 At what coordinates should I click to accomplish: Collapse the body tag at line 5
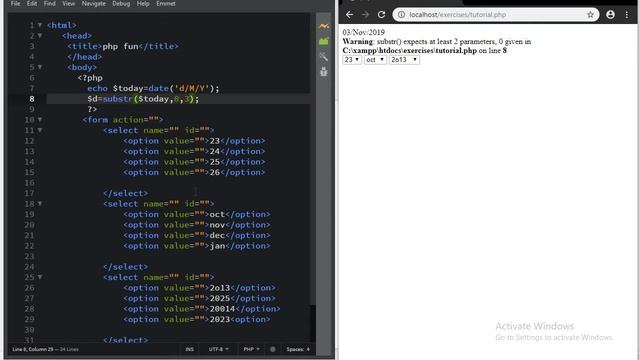coord(40,67)
